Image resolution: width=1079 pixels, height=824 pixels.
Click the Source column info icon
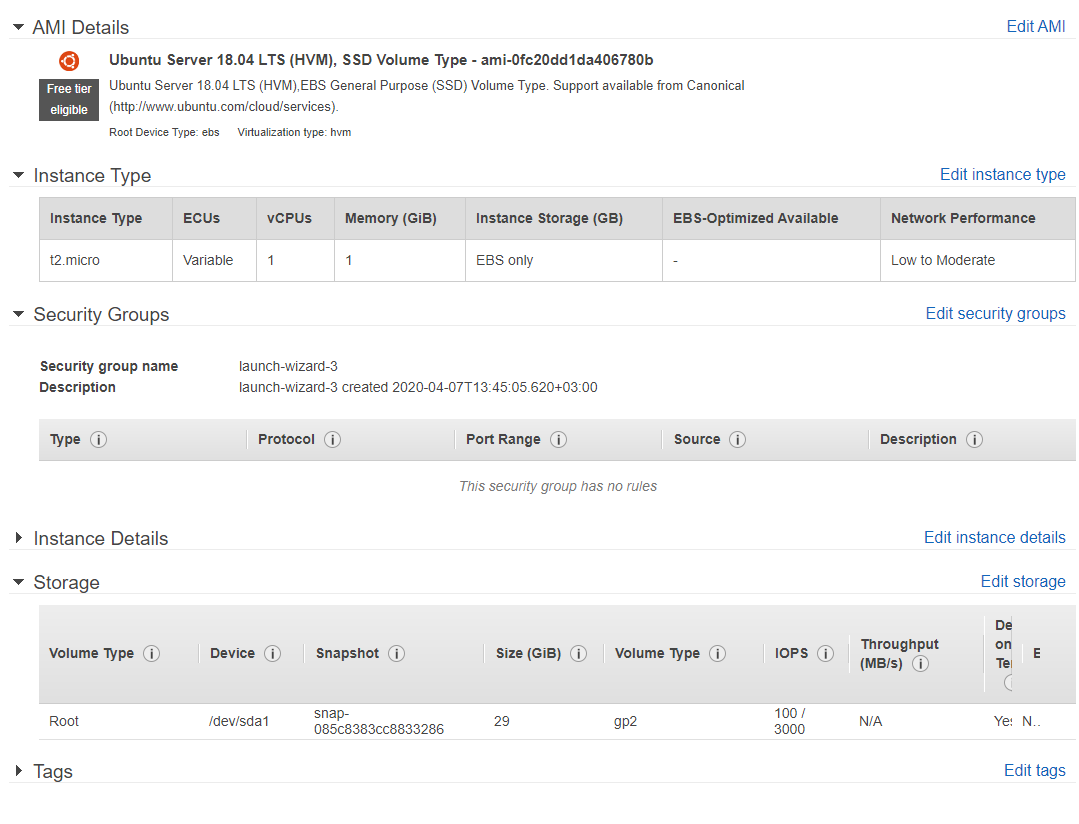tap(737, 439)
